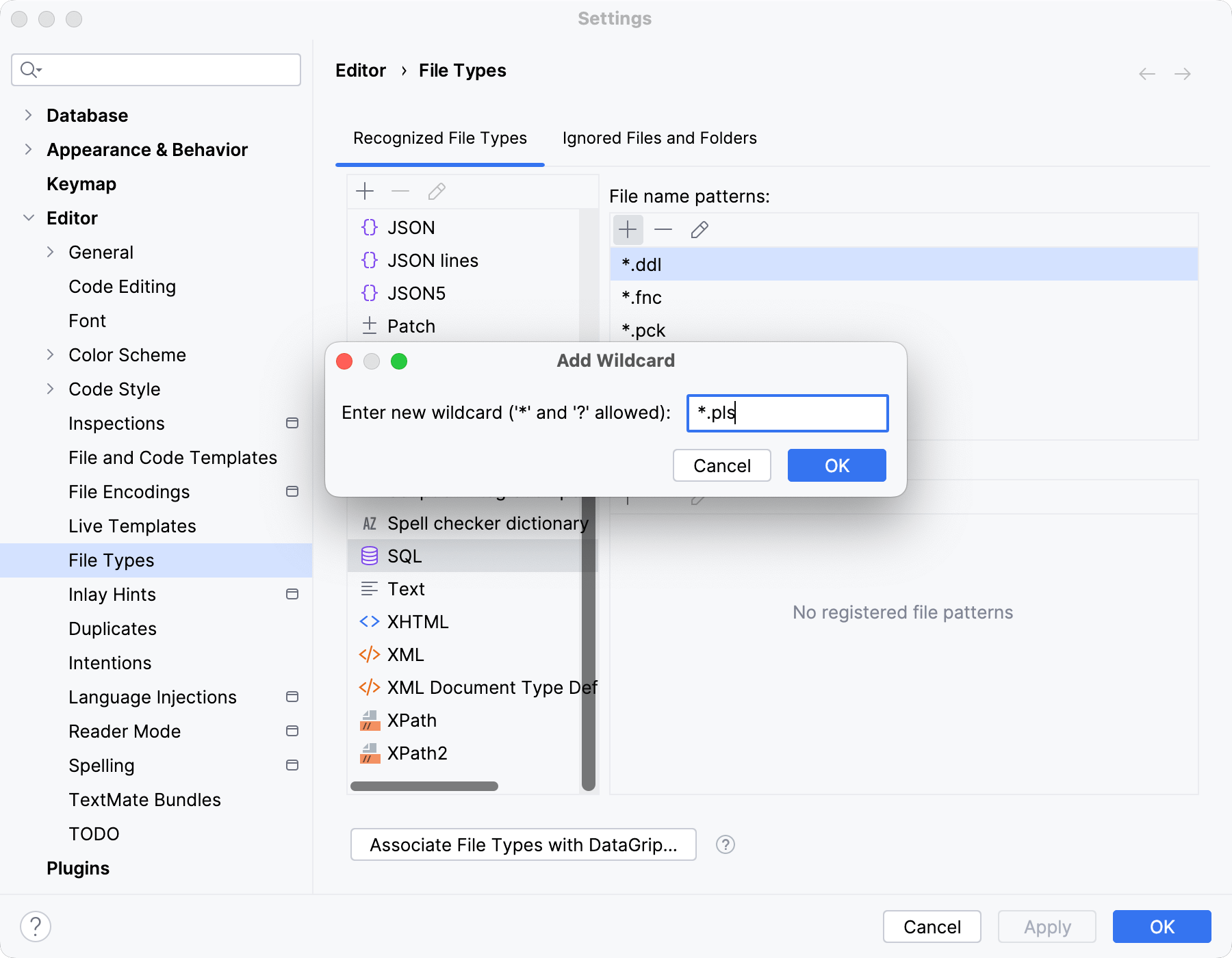The image size is (1232, 958).
Task: Add a new file name pattern
Action: tap(628, 229)
